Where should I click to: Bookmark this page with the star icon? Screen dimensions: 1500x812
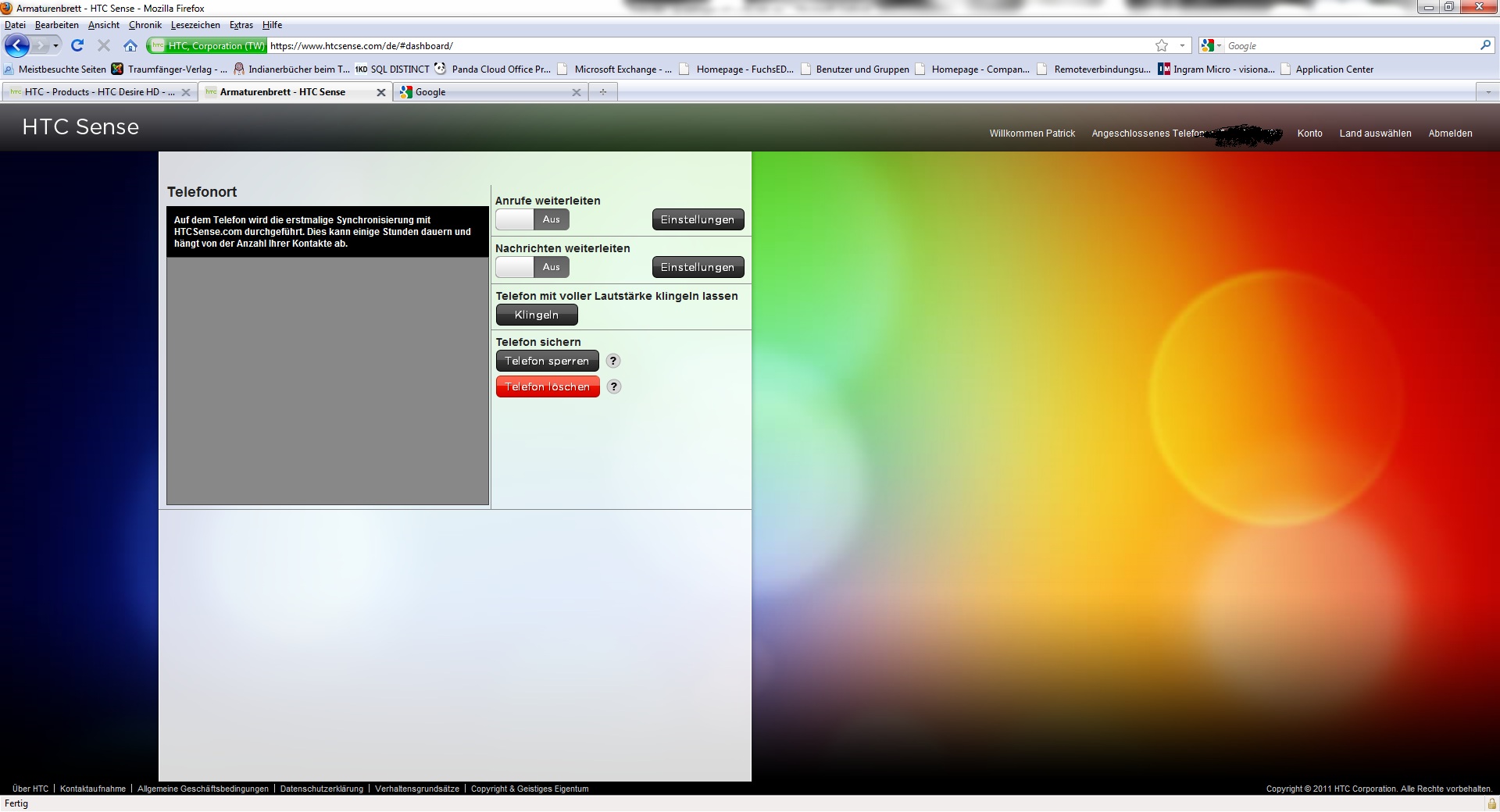(1162, 46)
